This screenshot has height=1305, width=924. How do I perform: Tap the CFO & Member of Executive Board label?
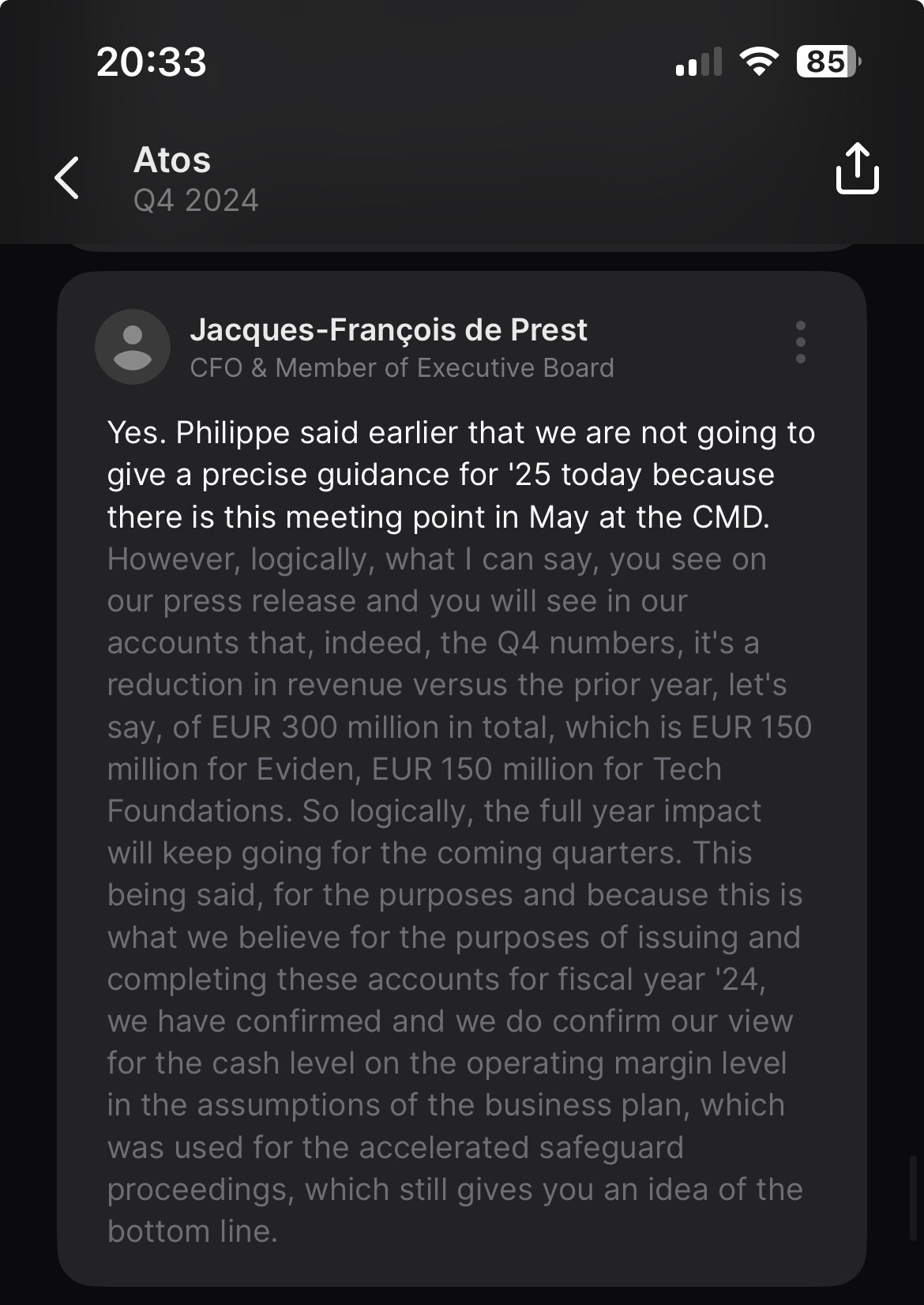click(x=402, y=368)
